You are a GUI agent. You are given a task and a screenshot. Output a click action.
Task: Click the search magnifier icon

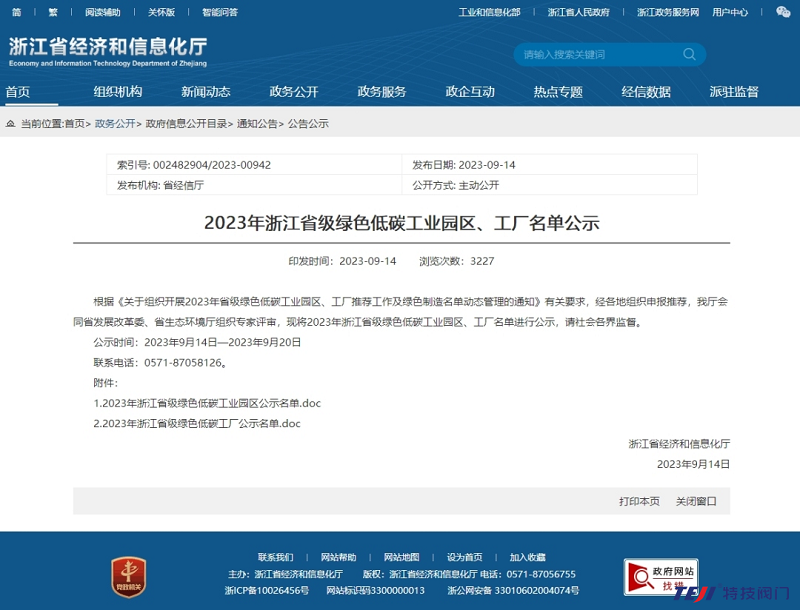tap(691, 54)
